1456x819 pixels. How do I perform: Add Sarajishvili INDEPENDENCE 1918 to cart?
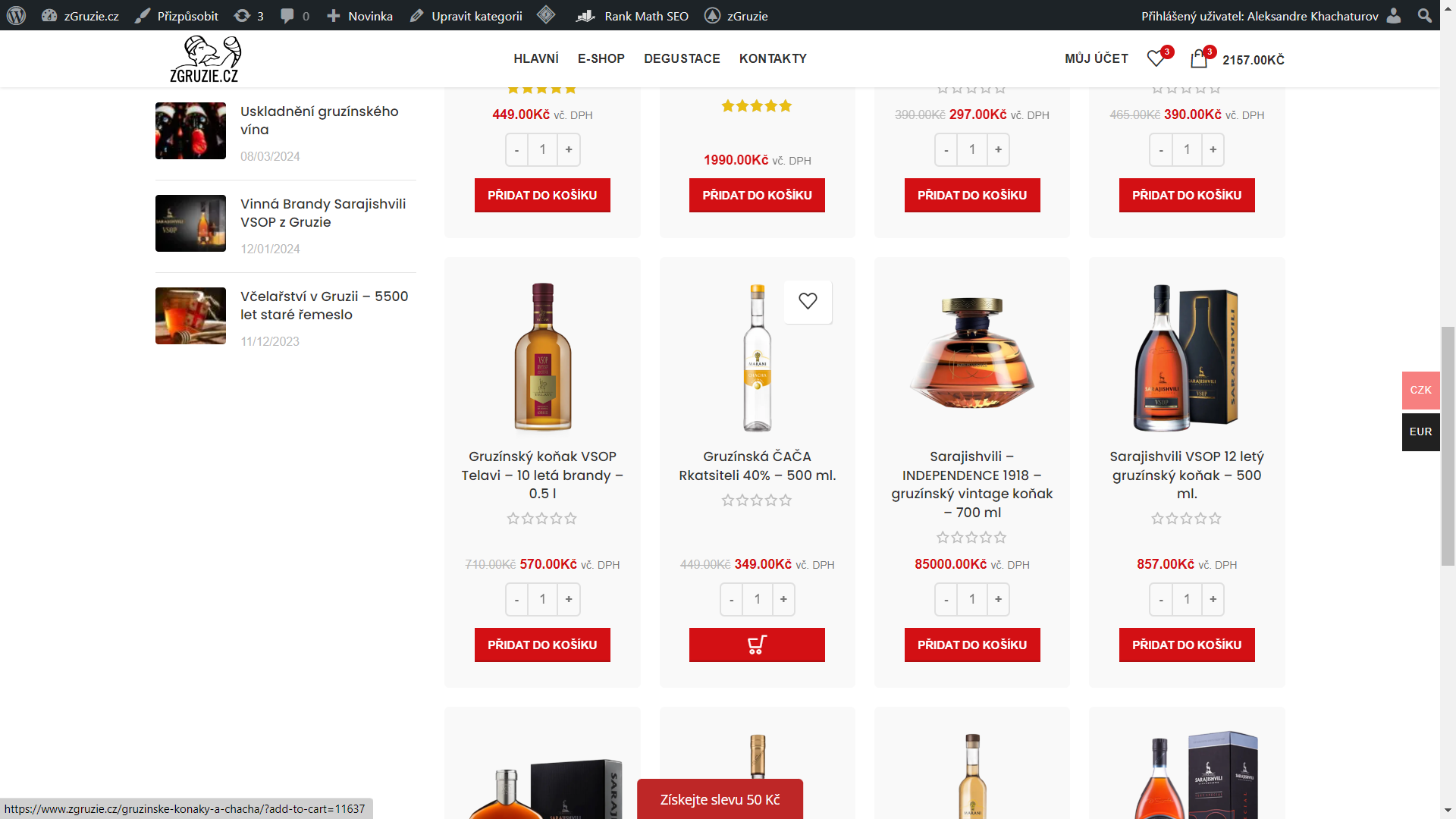(972, 645)
